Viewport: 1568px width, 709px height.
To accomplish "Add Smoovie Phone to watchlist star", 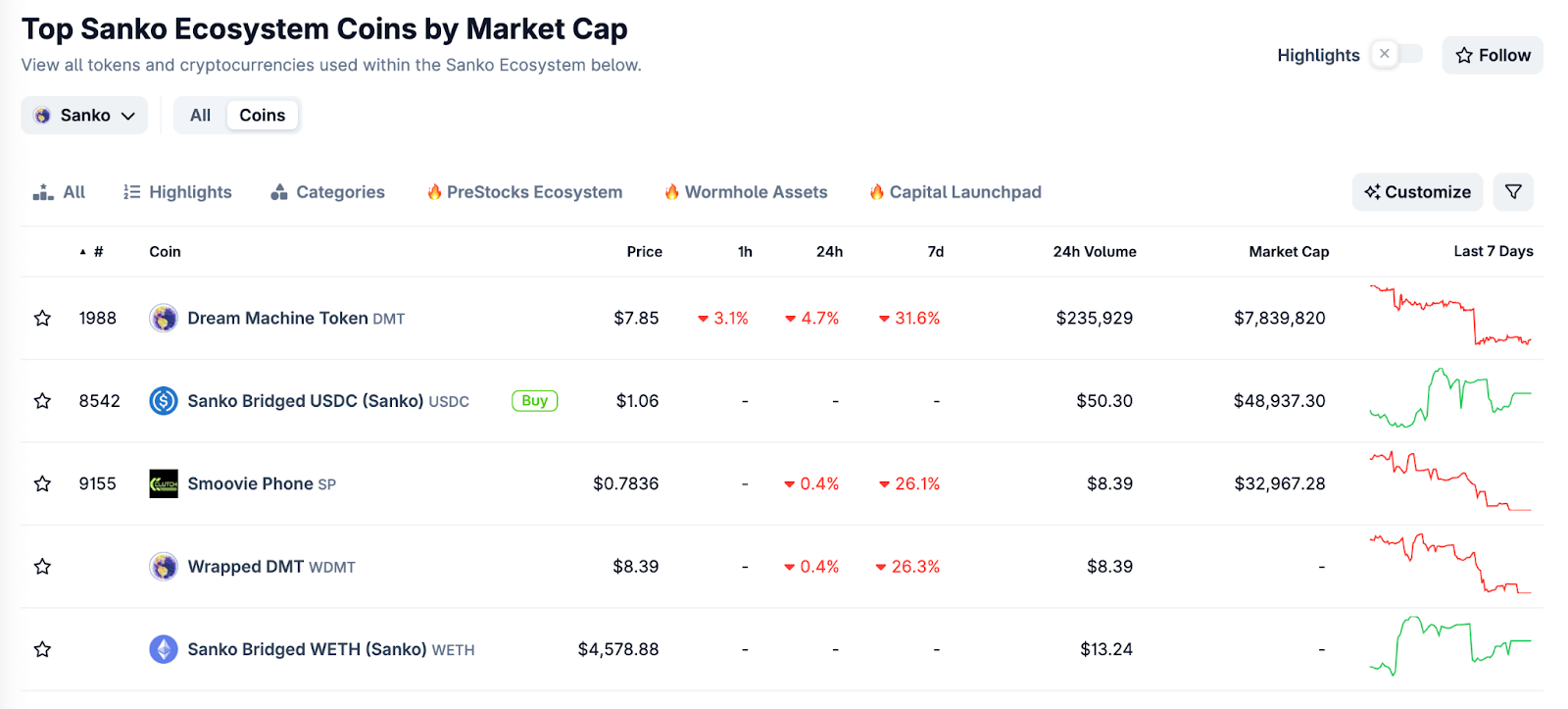I will coord(42,483).
